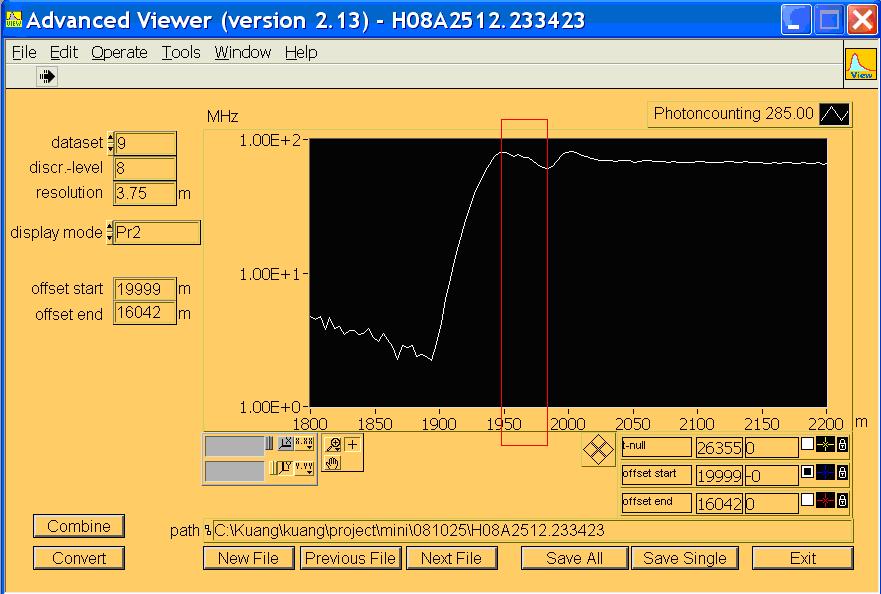Click the 2200 X-axis label
This screenshot has width=881, height=594.
(x=826, y=424)
